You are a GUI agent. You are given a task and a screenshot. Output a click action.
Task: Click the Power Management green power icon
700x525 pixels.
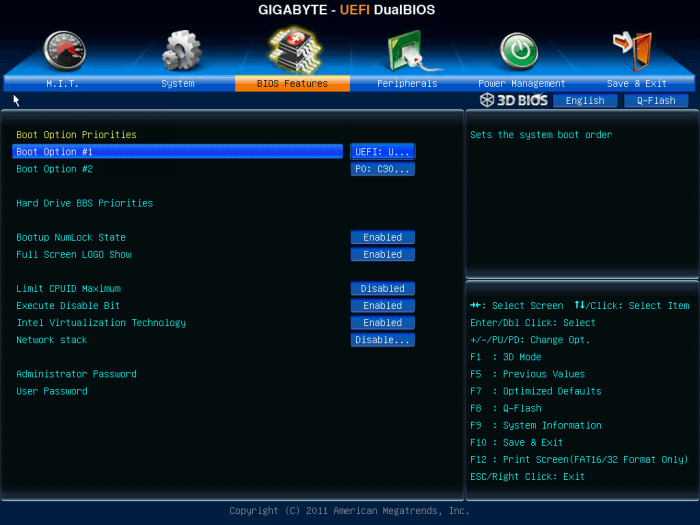tap(519, 50)
